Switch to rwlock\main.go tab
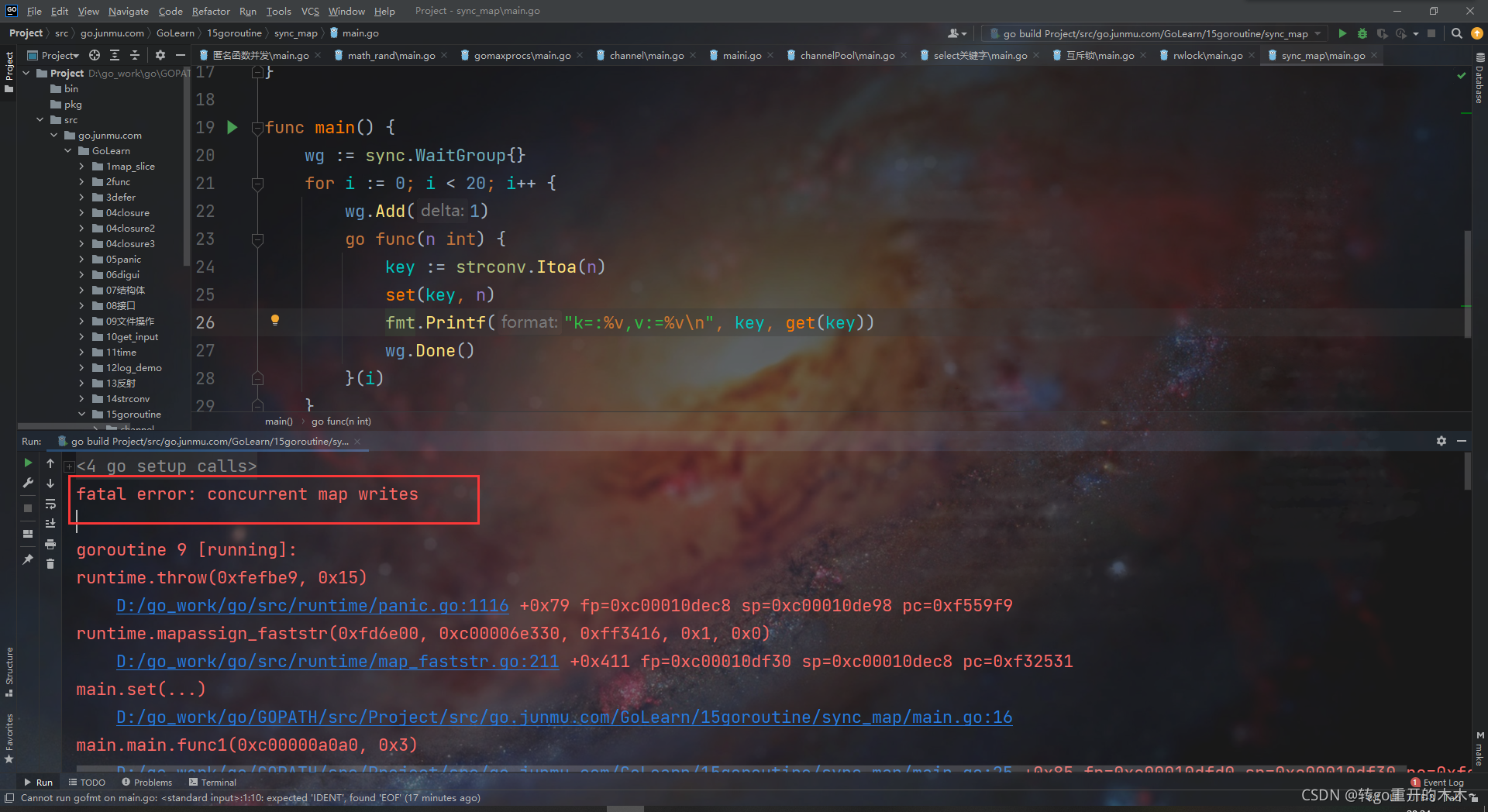Screen dimensions: 1488x812 [x=1207, y=55]
